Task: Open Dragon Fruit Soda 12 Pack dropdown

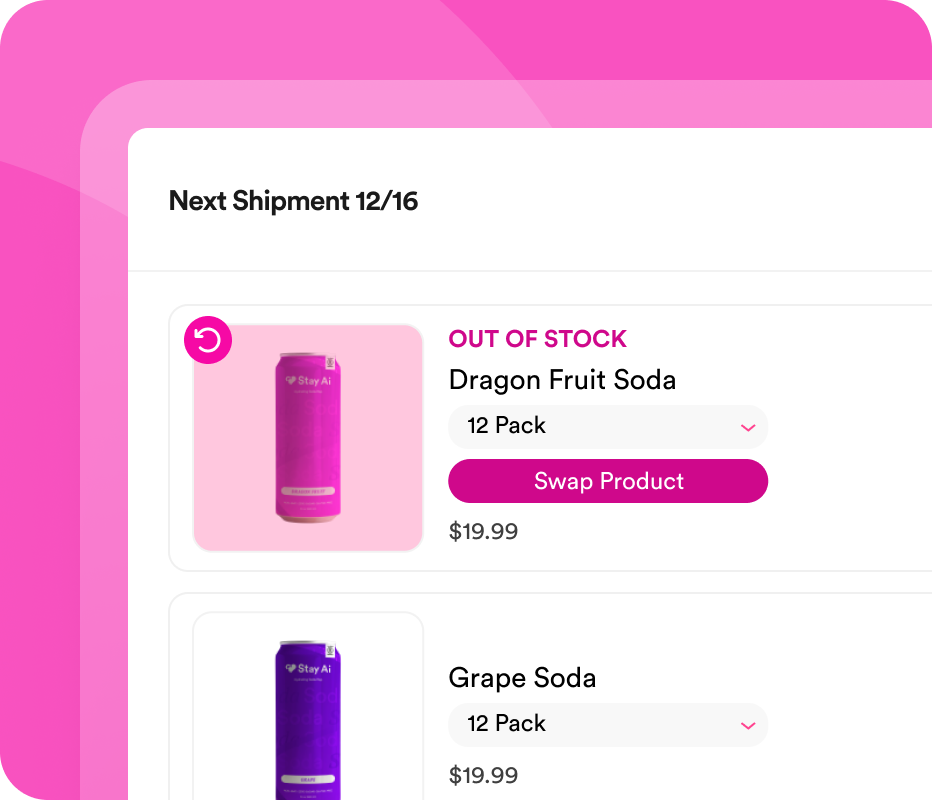Action: tap(607, 426)
